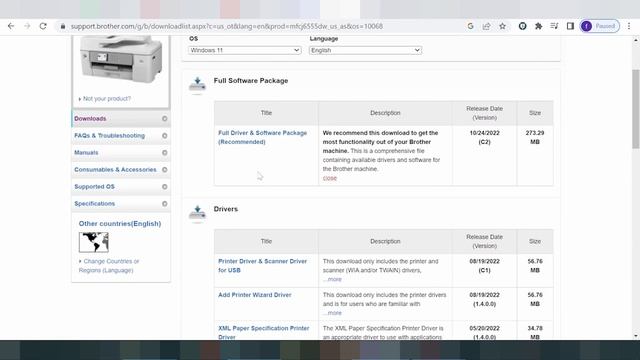Share this page icon

pos(487,26)
